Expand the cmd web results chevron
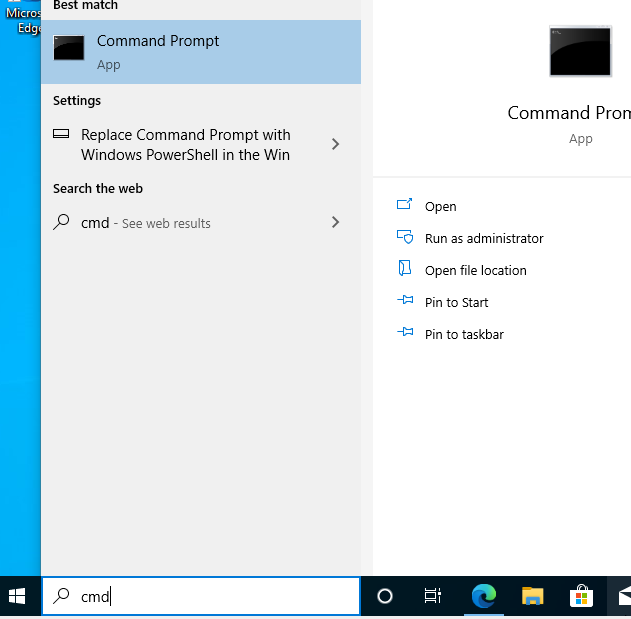 click(335, 222)
